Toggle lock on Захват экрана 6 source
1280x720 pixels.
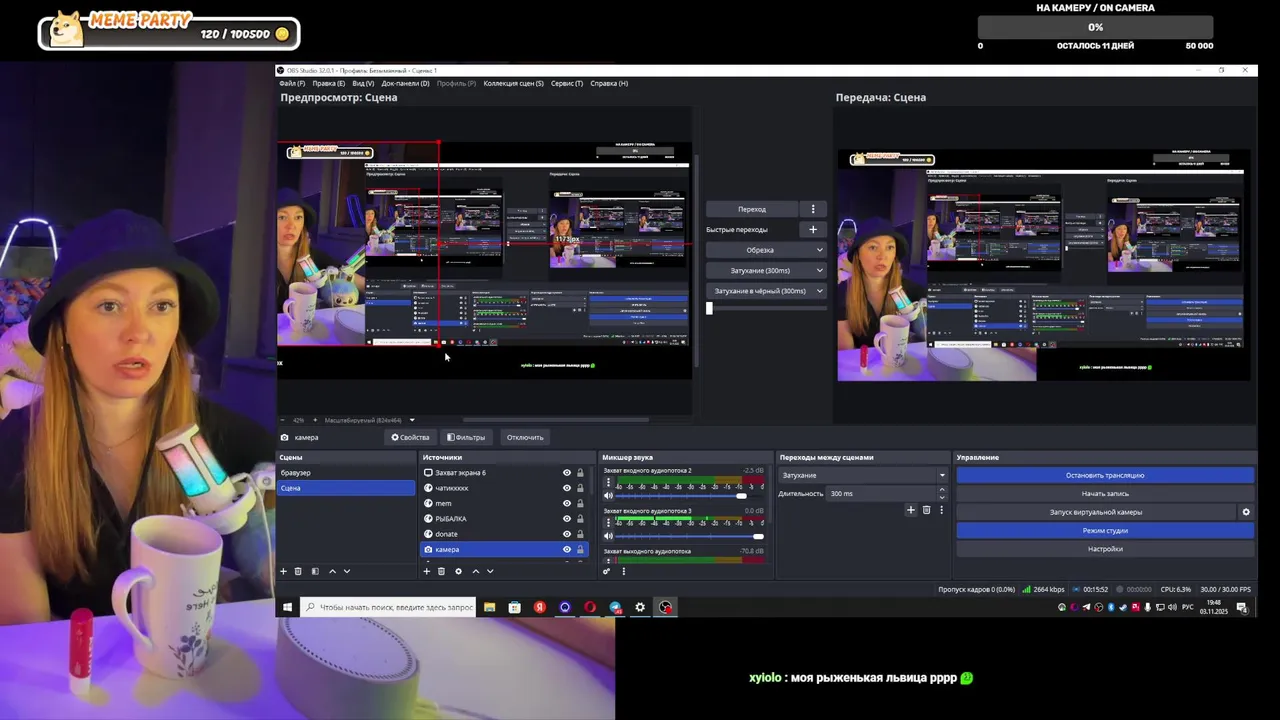click(580, 473)
